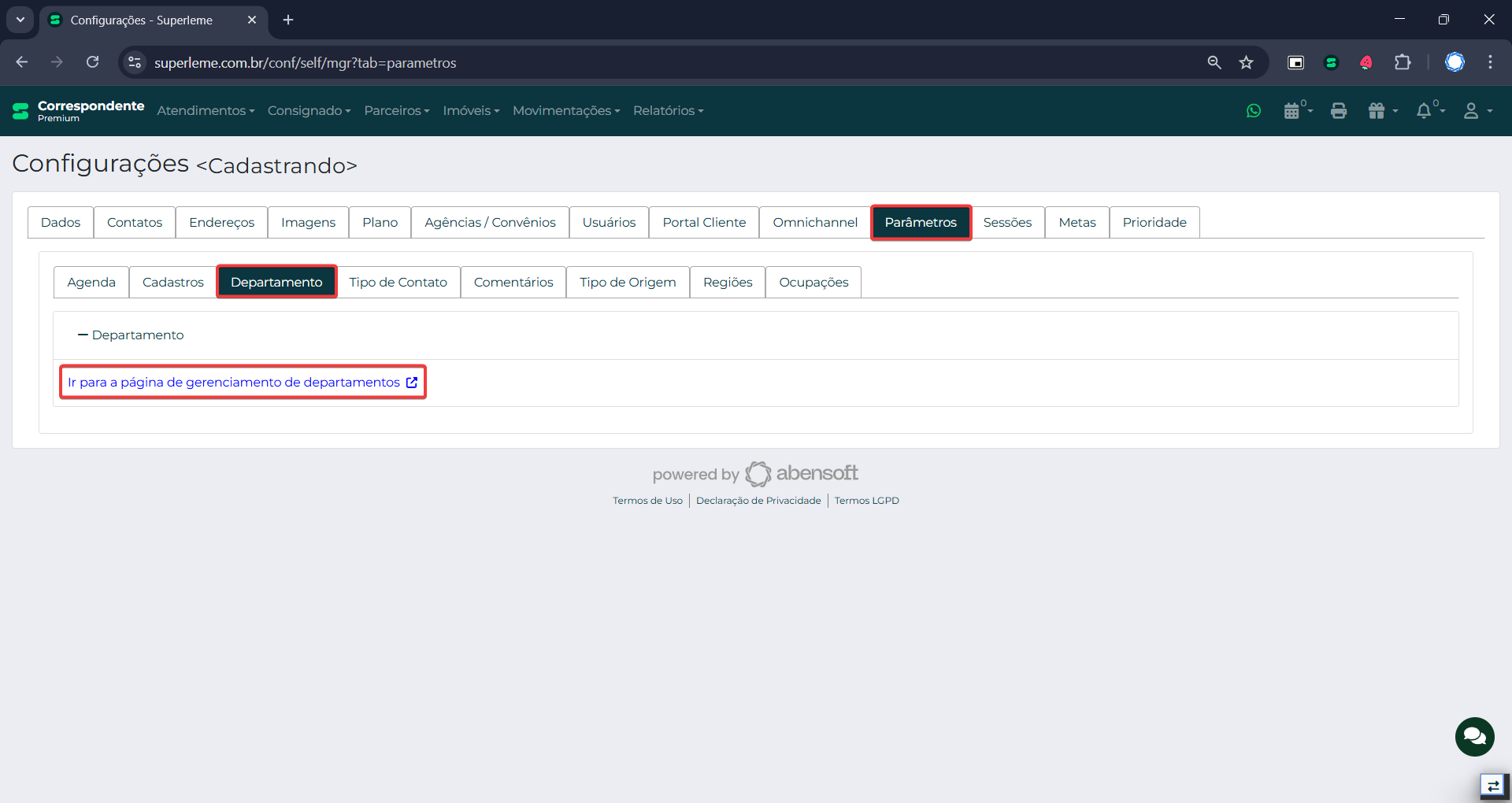This screenshot has width=1512, height=803.
Task: Switch to the Usuários tab
Action: click(609, 223)
